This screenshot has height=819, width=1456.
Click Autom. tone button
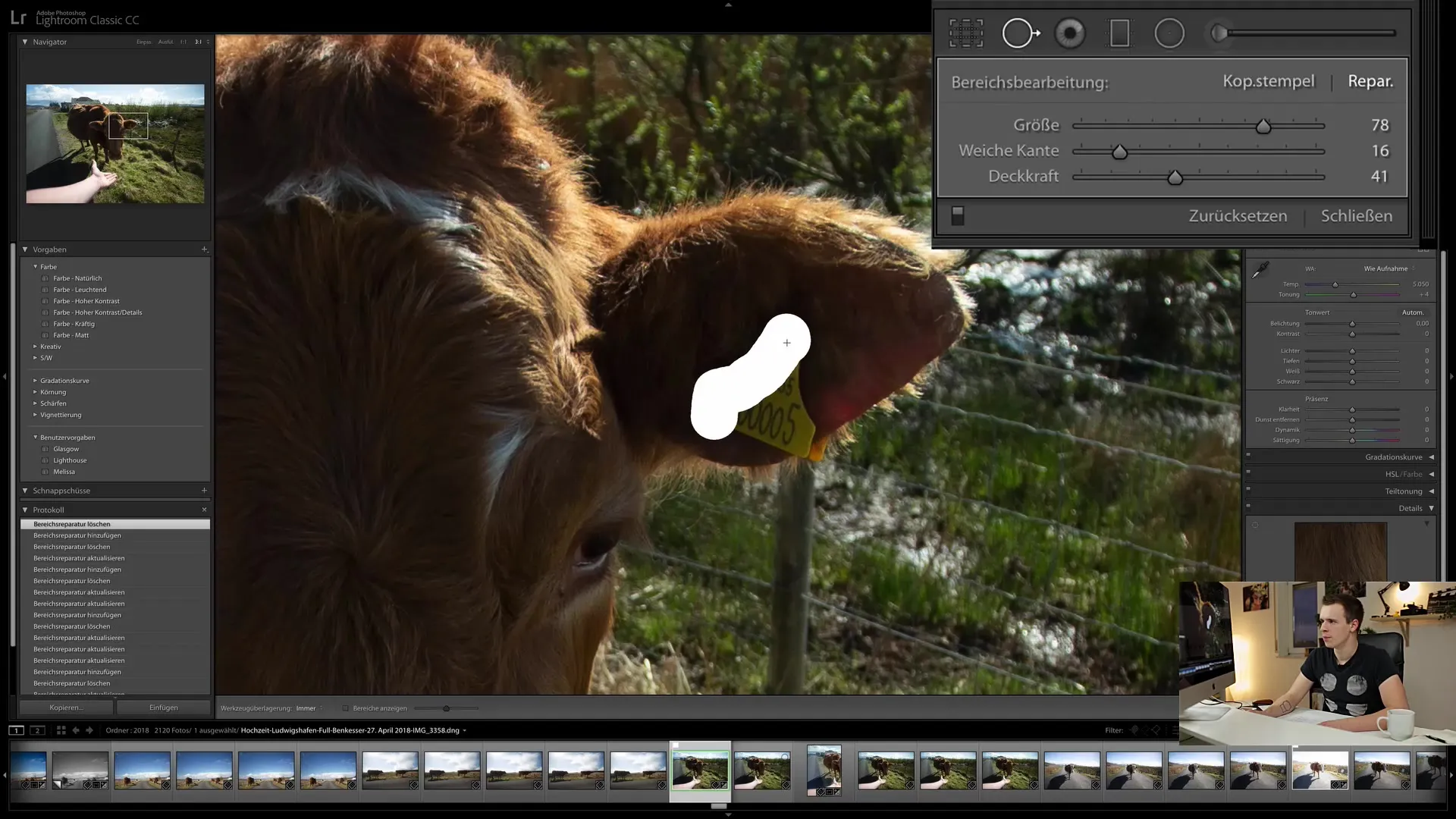pyautogui.click(x=1413, y=312)
